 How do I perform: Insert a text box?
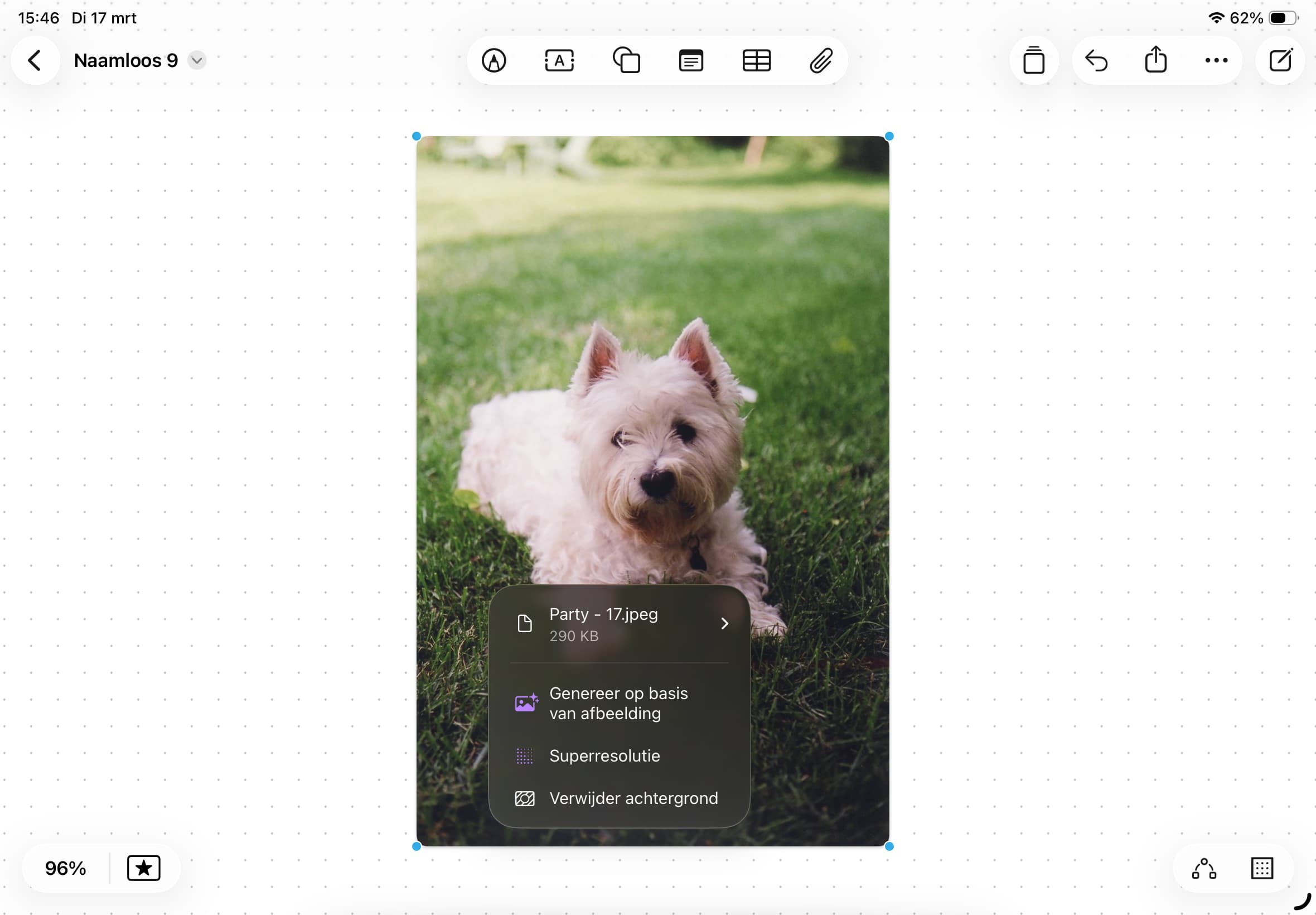[559, 60]
